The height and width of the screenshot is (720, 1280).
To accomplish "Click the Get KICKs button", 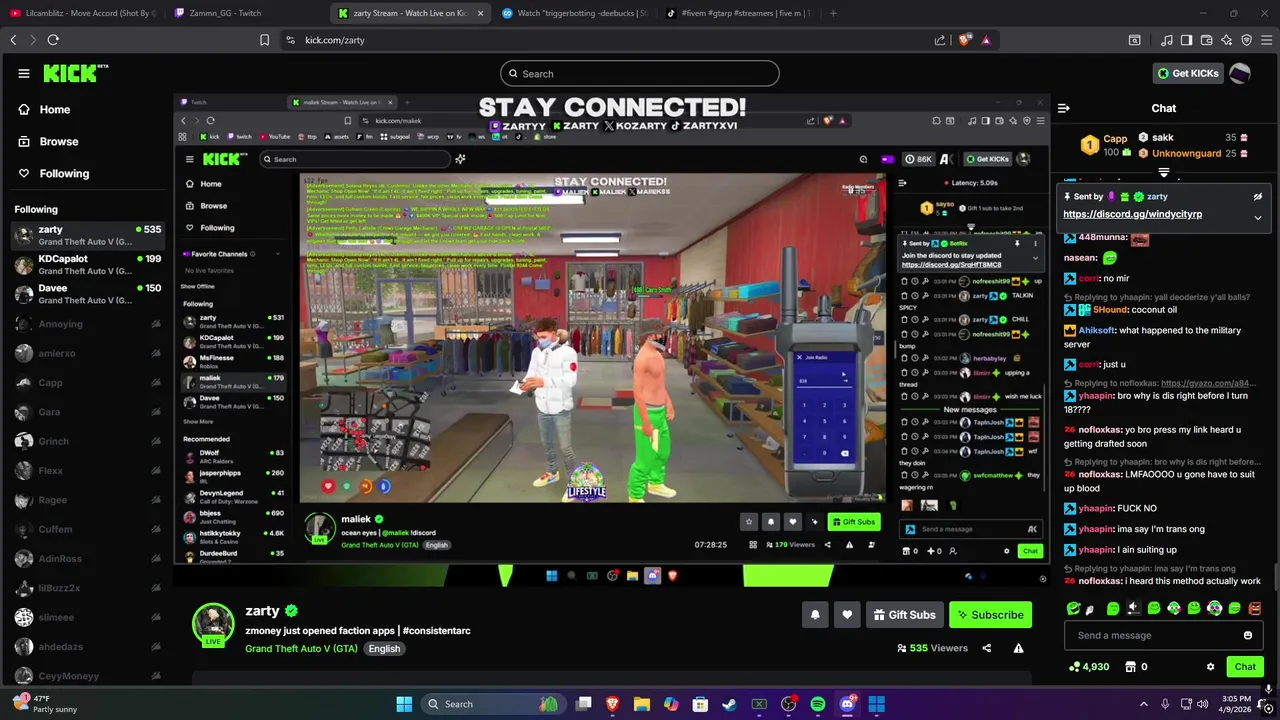I will click(x=1188, y=73).
